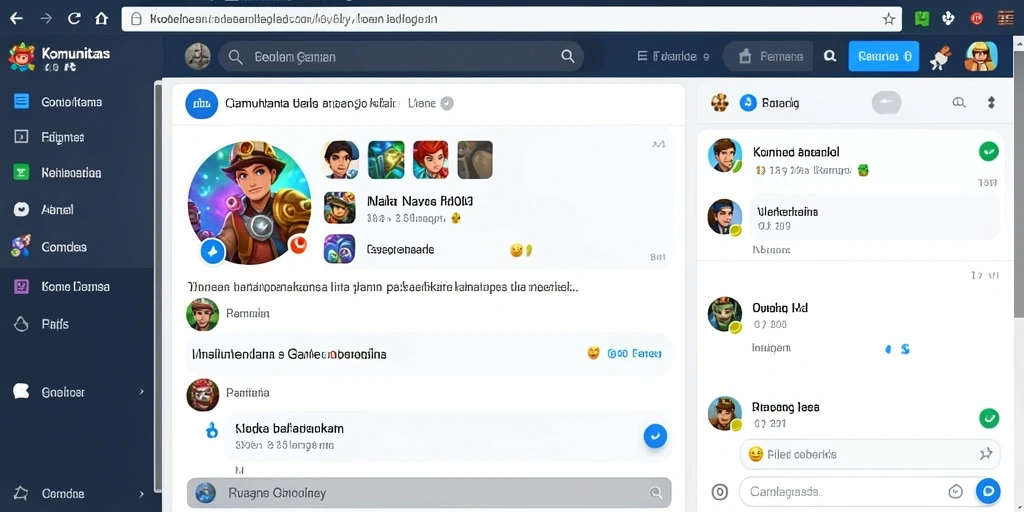1024x512 pixels.
Task: Bookmark page with the star icon
Action: tap(889, 19)
